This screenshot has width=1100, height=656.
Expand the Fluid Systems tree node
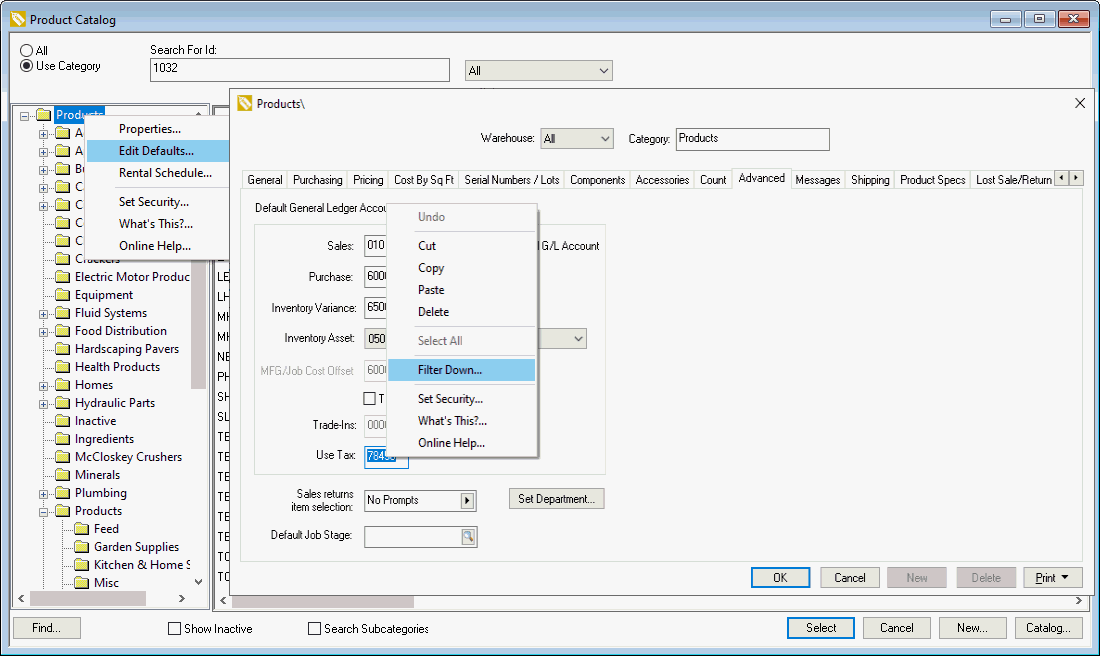(44, 313)
